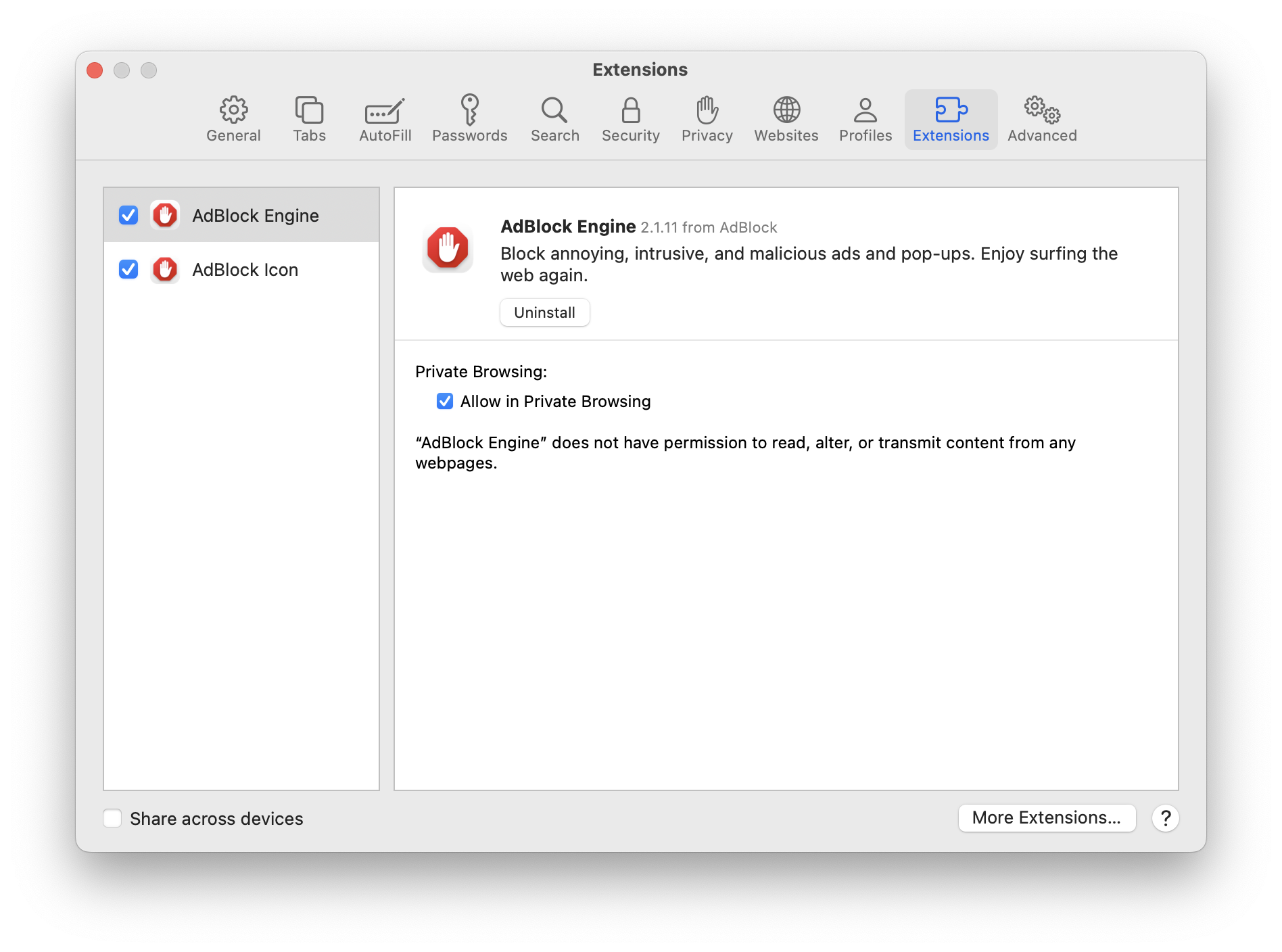The width and height of the screenshot is (1282, 952).
Task: Open the General settings pane
Action: [x=233, y=120]
